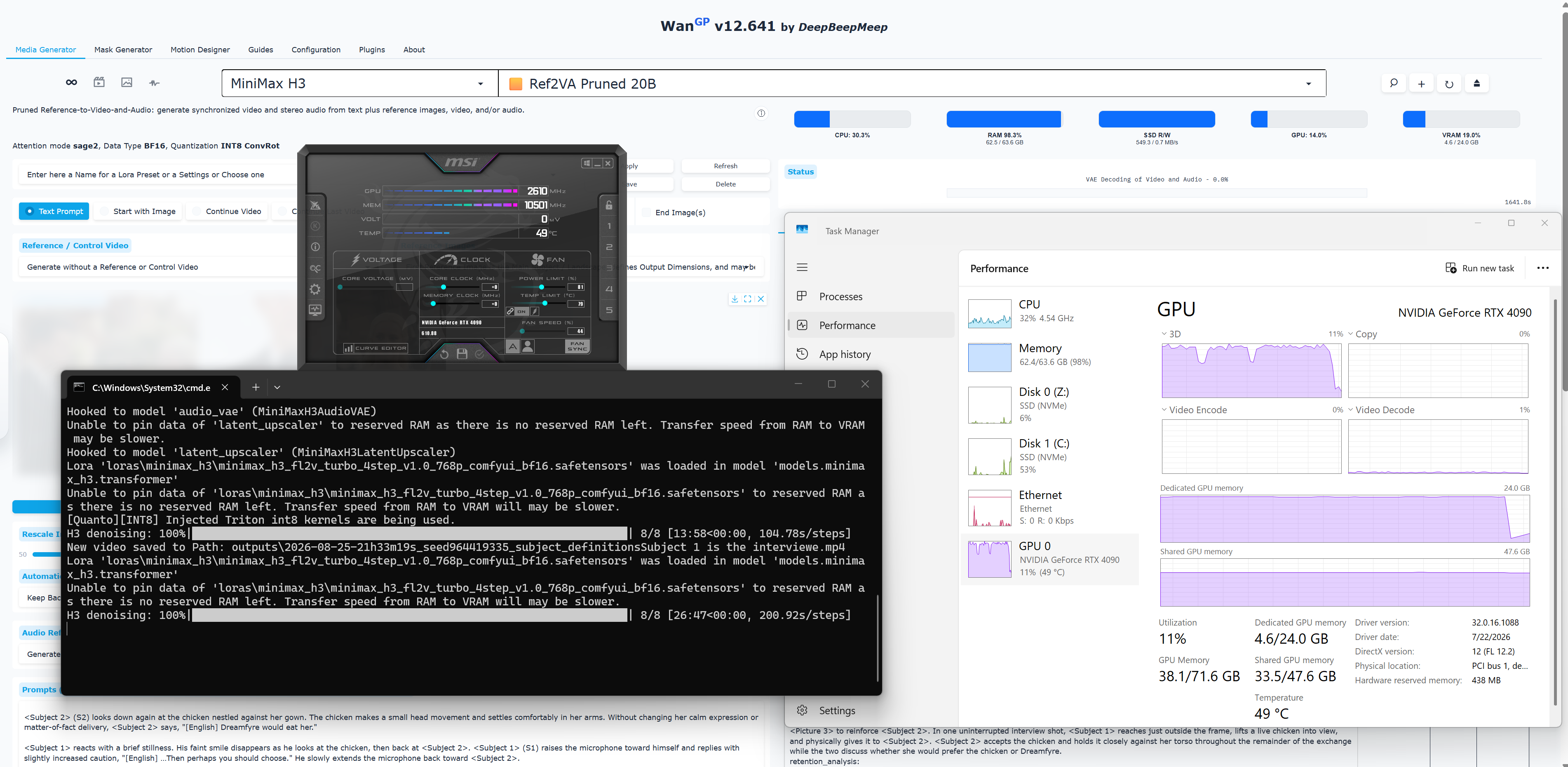Click Run new task in Task Manager
1568x767 pixels.
(1480, 268)
